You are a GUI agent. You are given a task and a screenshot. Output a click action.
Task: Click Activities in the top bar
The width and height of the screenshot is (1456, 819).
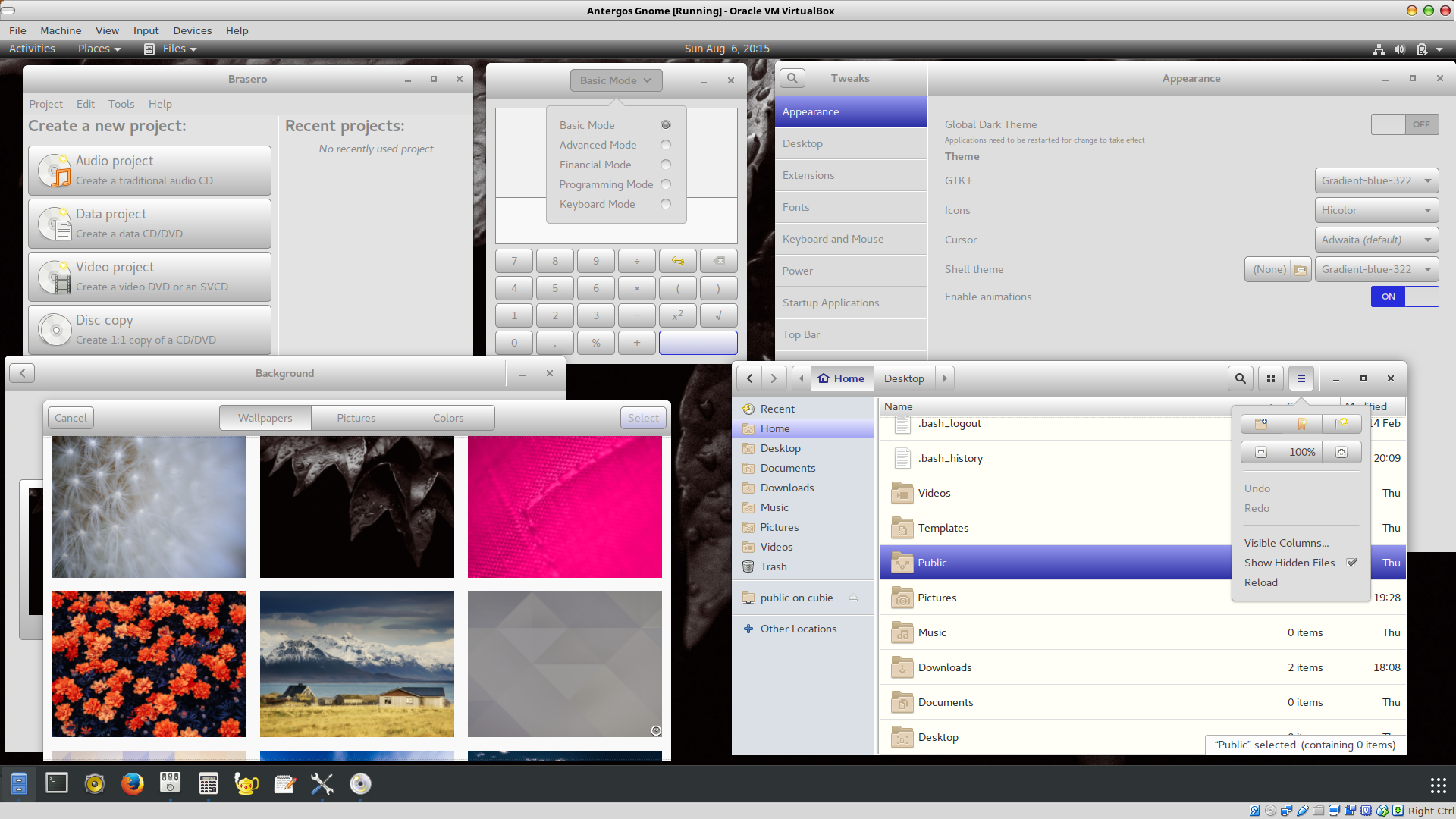(32, 49)
